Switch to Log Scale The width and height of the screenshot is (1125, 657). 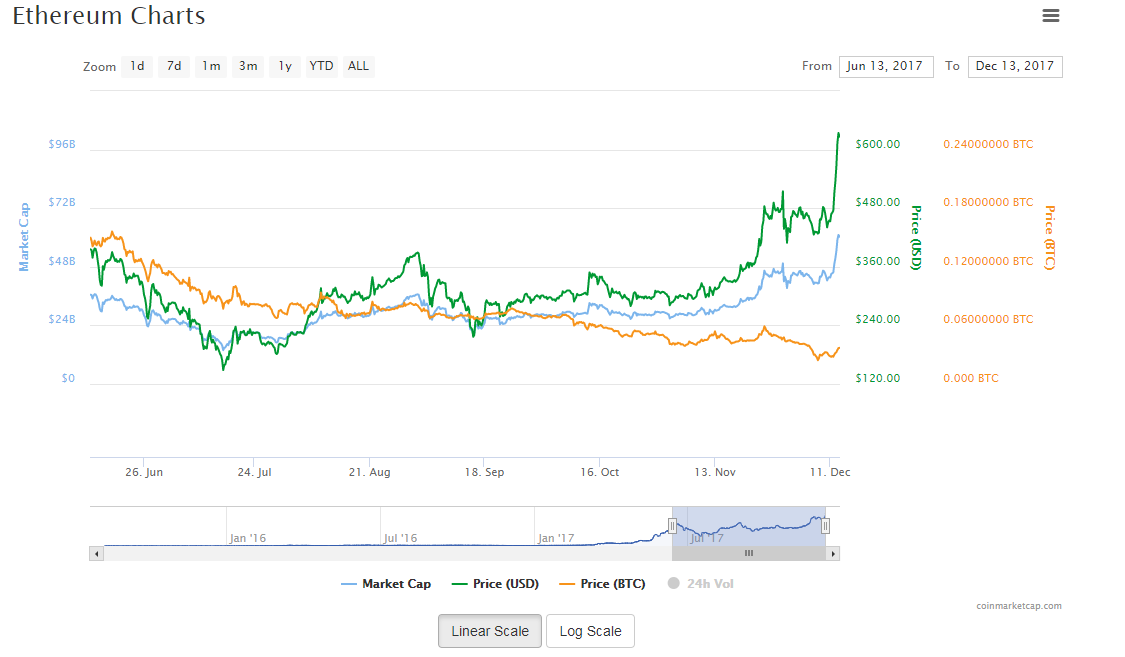point(590,631)
